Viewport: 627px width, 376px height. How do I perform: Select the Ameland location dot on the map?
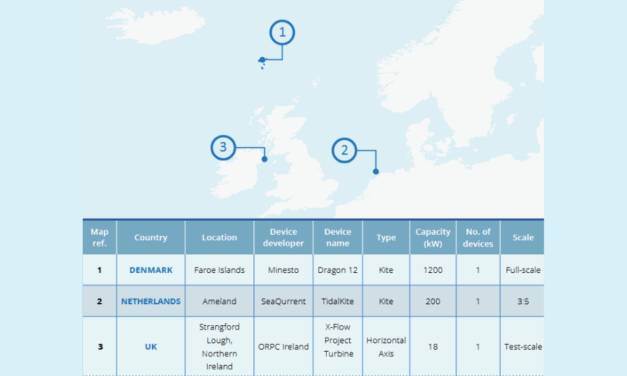click(x=375, y=172)
